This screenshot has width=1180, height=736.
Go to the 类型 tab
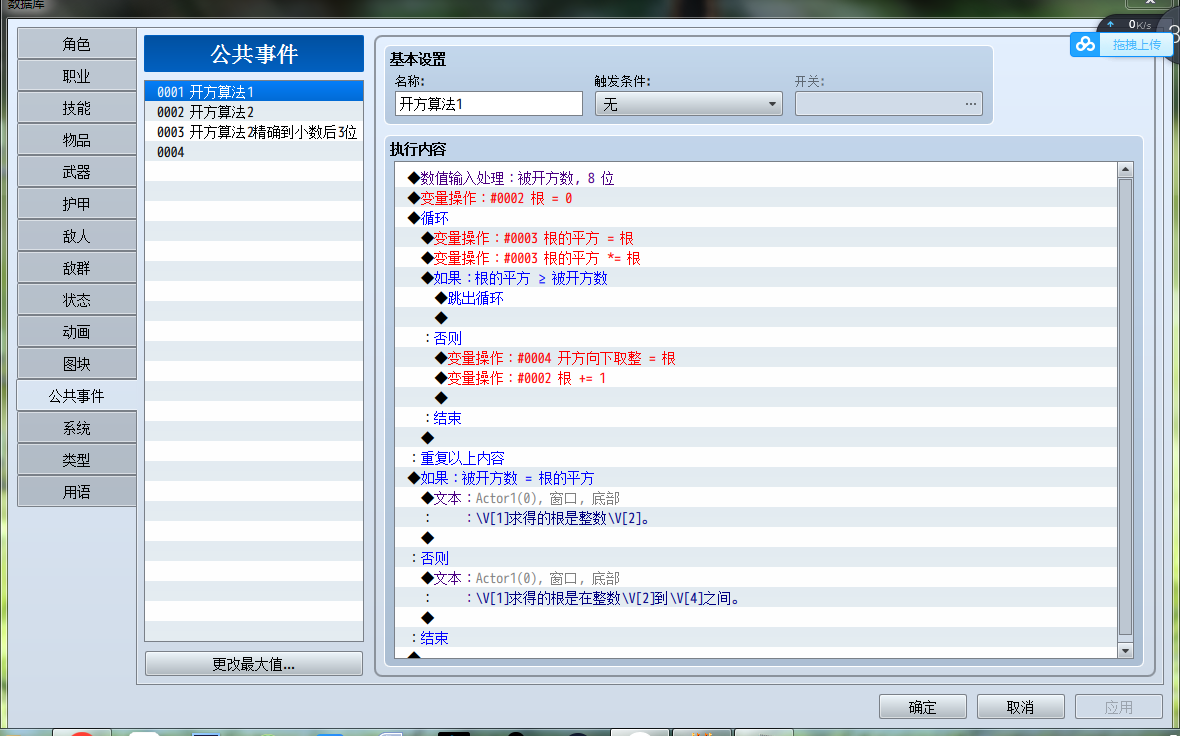pyautogui.click(x=77, y=460)
